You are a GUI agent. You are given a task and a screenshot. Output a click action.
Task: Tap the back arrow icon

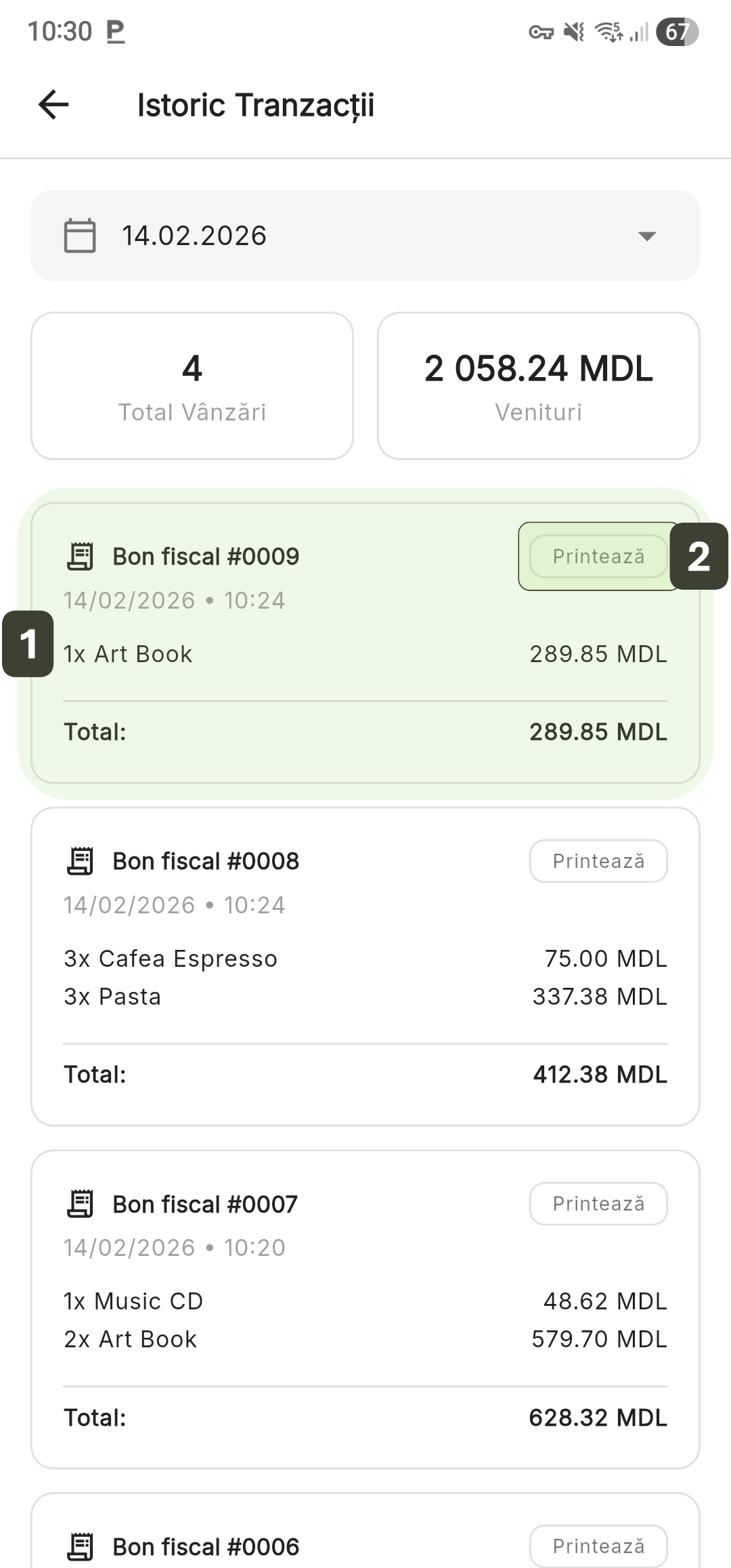53,105
